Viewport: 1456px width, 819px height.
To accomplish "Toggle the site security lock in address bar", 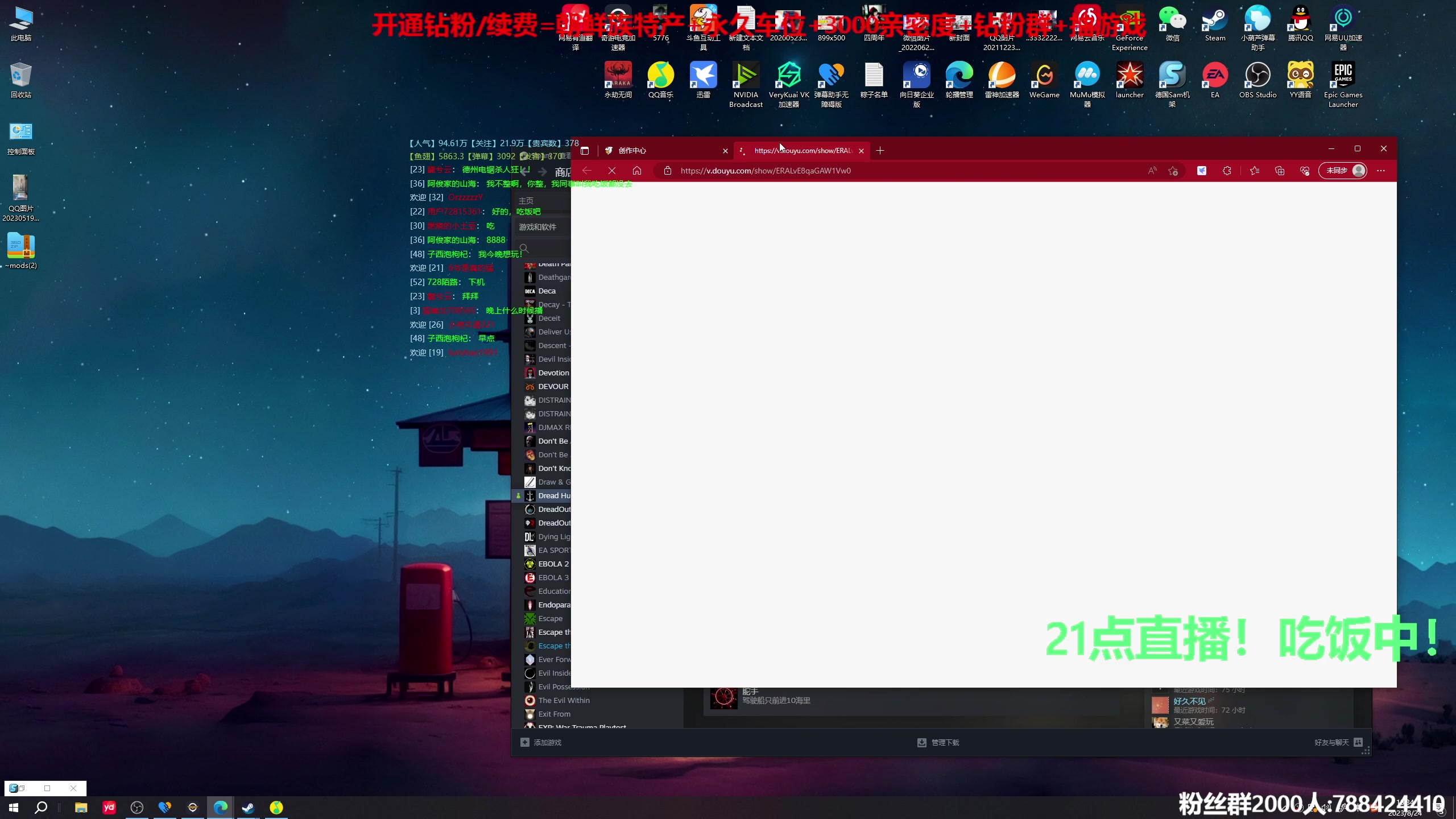I will pos(667,171).
